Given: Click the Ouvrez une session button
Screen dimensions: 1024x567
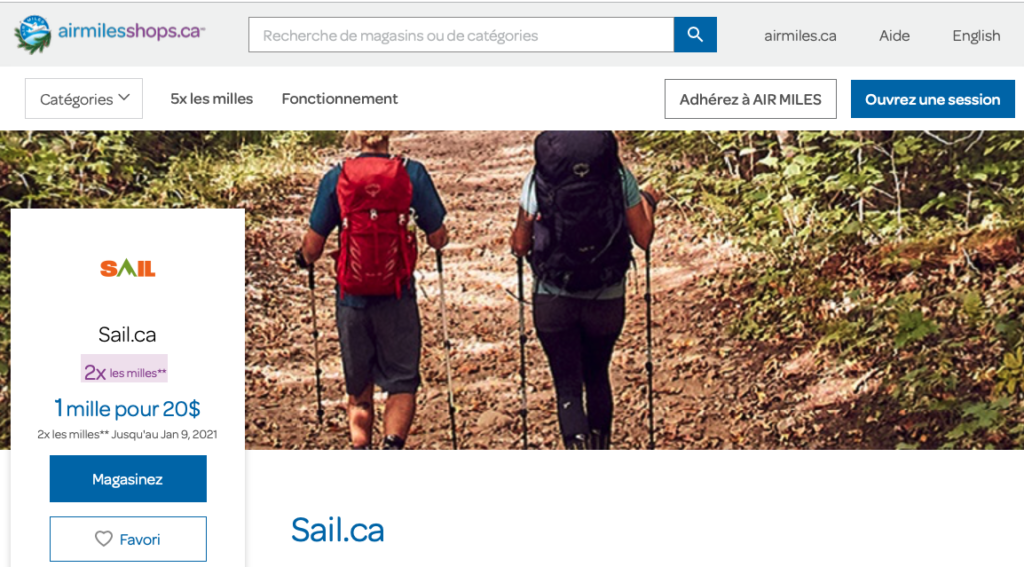Looking at the screenshot, I should pyautogui.click(x=933, y=99).
